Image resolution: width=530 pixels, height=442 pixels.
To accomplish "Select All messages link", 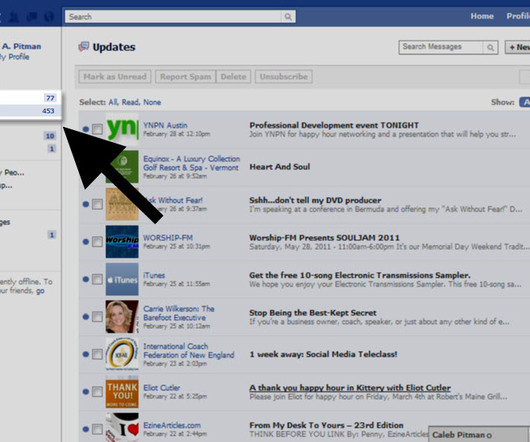I will [113, 102].
